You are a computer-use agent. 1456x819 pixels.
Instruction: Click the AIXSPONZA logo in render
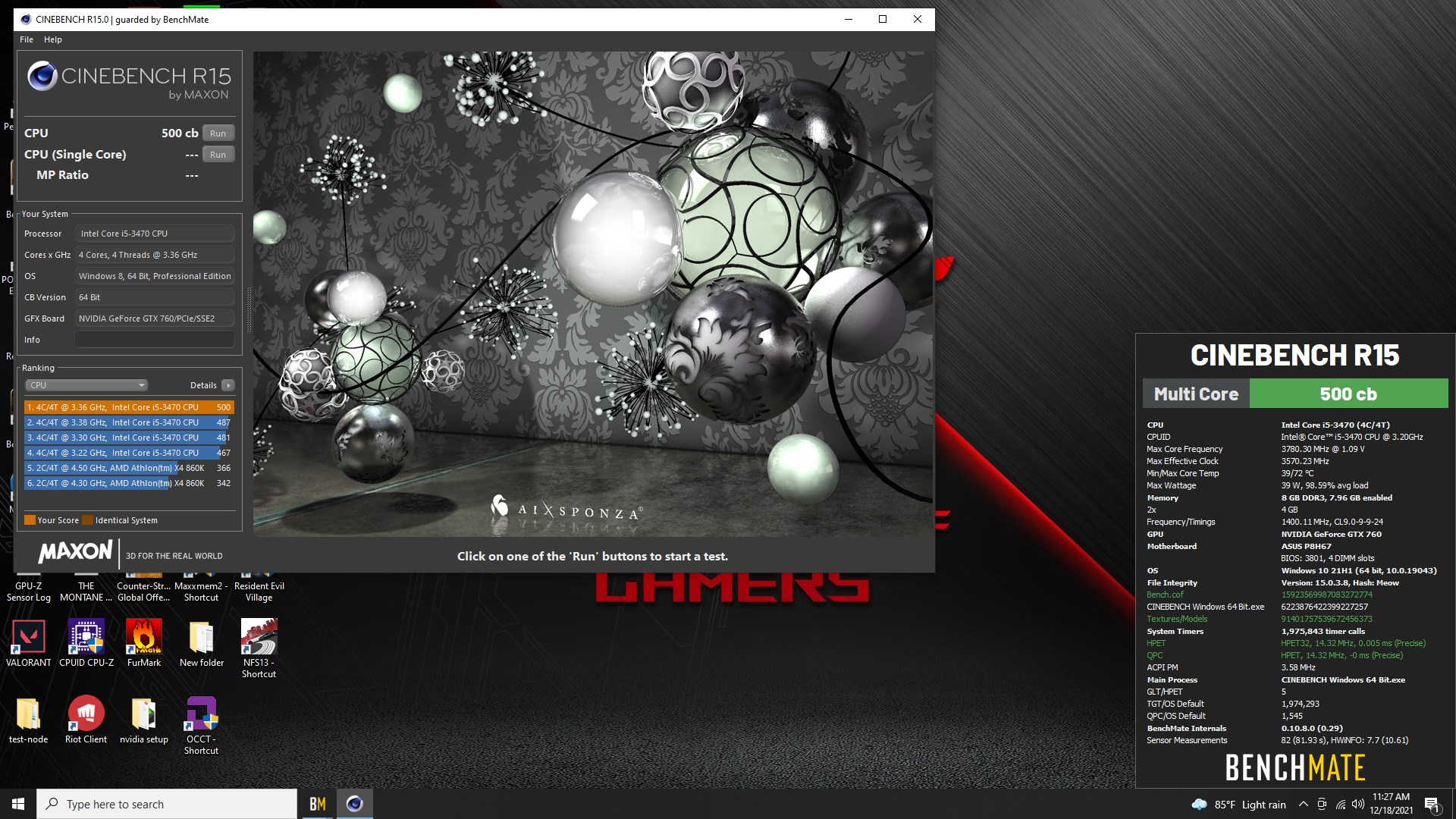click(566, 508)
